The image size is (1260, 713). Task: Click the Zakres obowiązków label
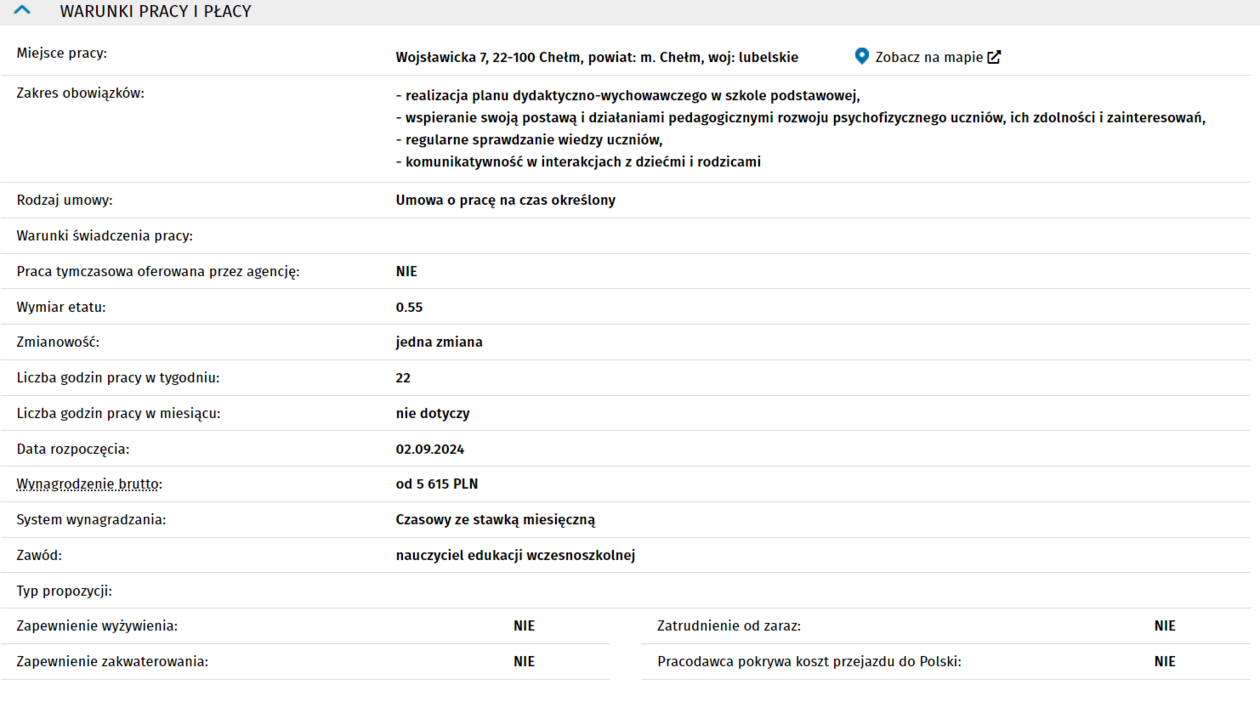point(80,93)
